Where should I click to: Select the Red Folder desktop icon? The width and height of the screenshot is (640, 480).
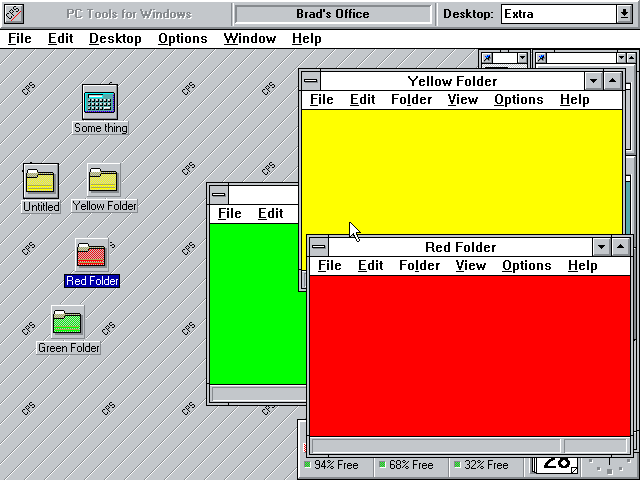pos(91,255)
